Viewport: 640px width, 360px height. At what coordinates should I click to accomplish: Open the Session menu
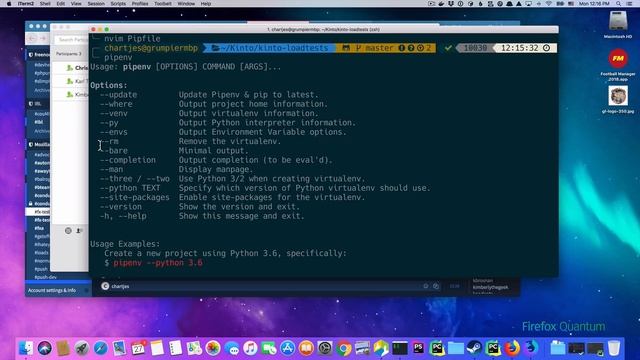96,4
